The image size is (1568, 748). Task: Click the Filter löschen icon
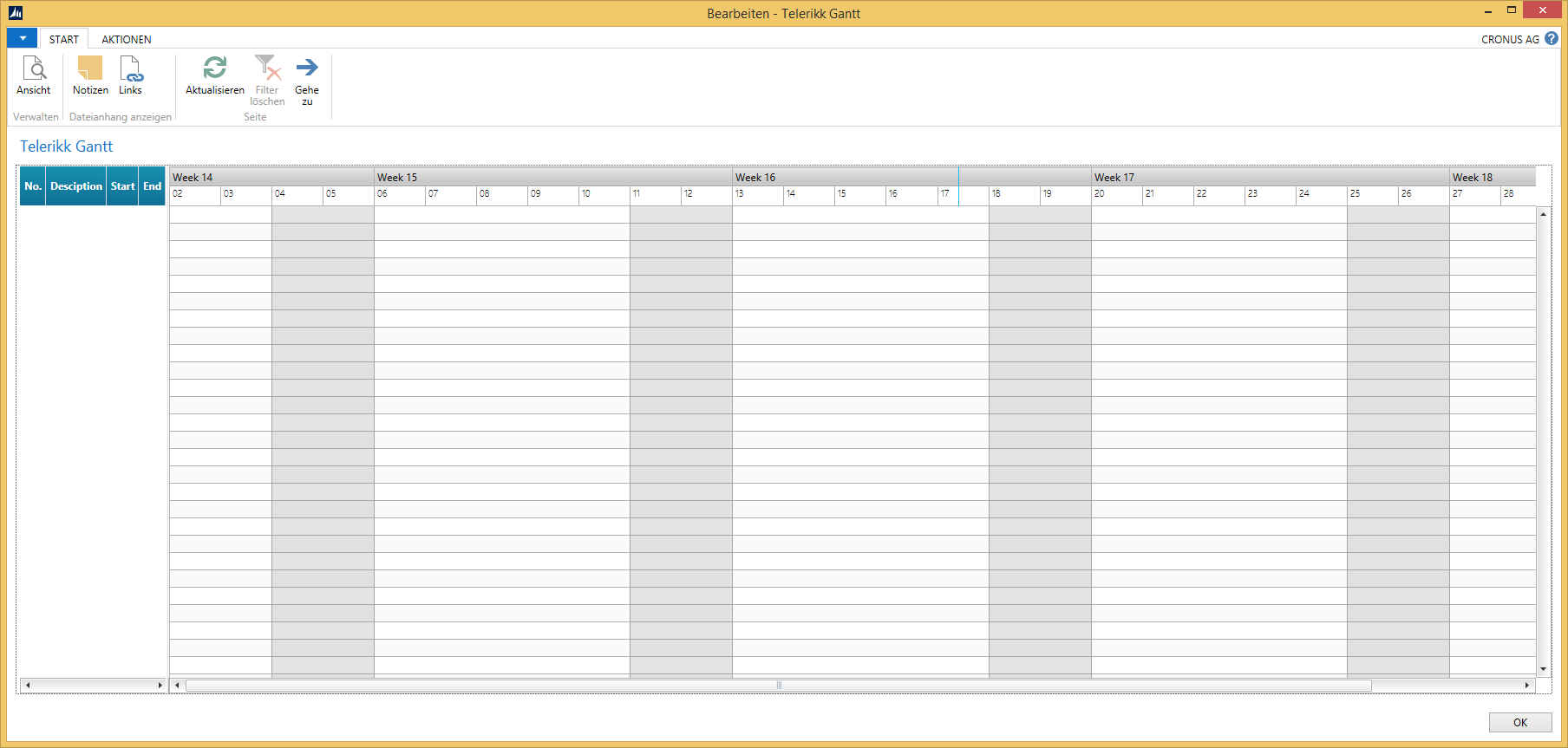click(x=267, y=68)
